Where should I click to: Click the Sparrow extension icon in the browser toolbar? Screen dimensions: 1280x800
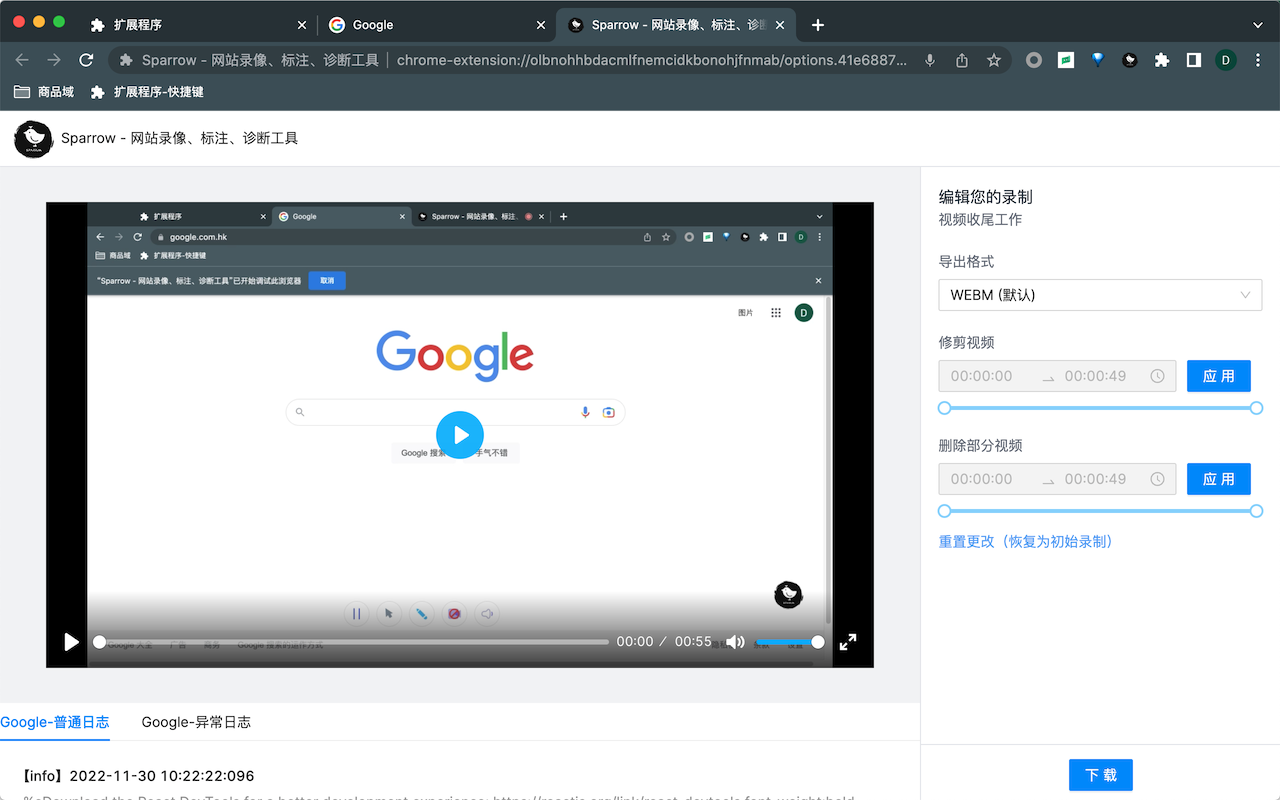(1129, 60)
